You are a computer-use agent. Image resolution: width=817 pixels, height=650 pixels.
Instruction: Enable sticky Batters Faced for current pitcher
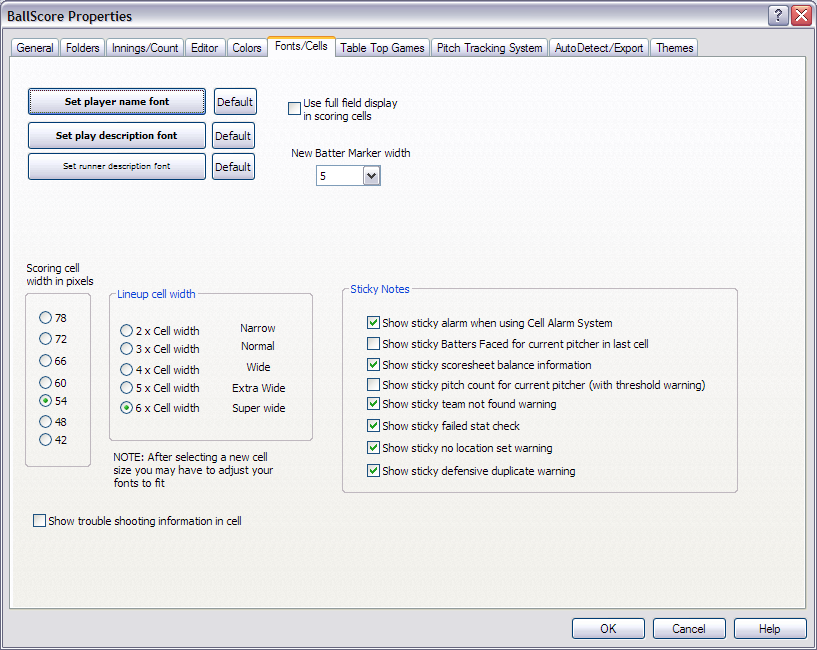373,344
